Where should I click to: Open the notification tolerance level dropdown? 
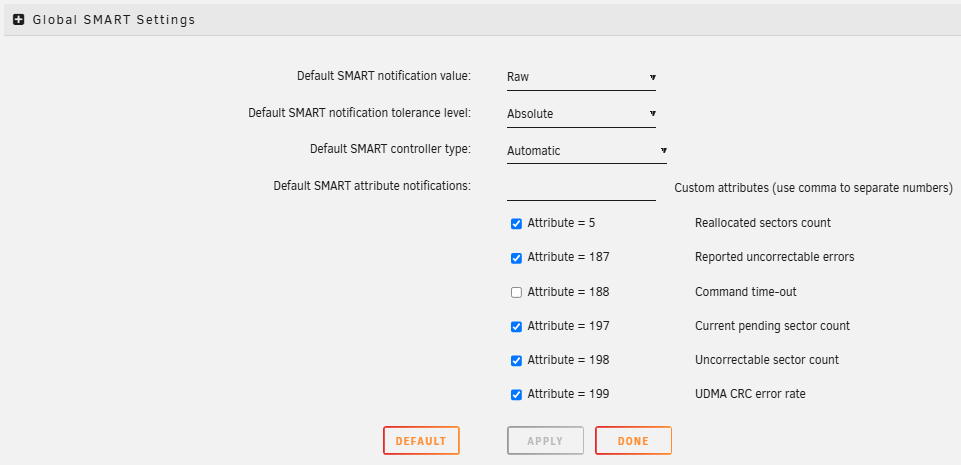581,114
